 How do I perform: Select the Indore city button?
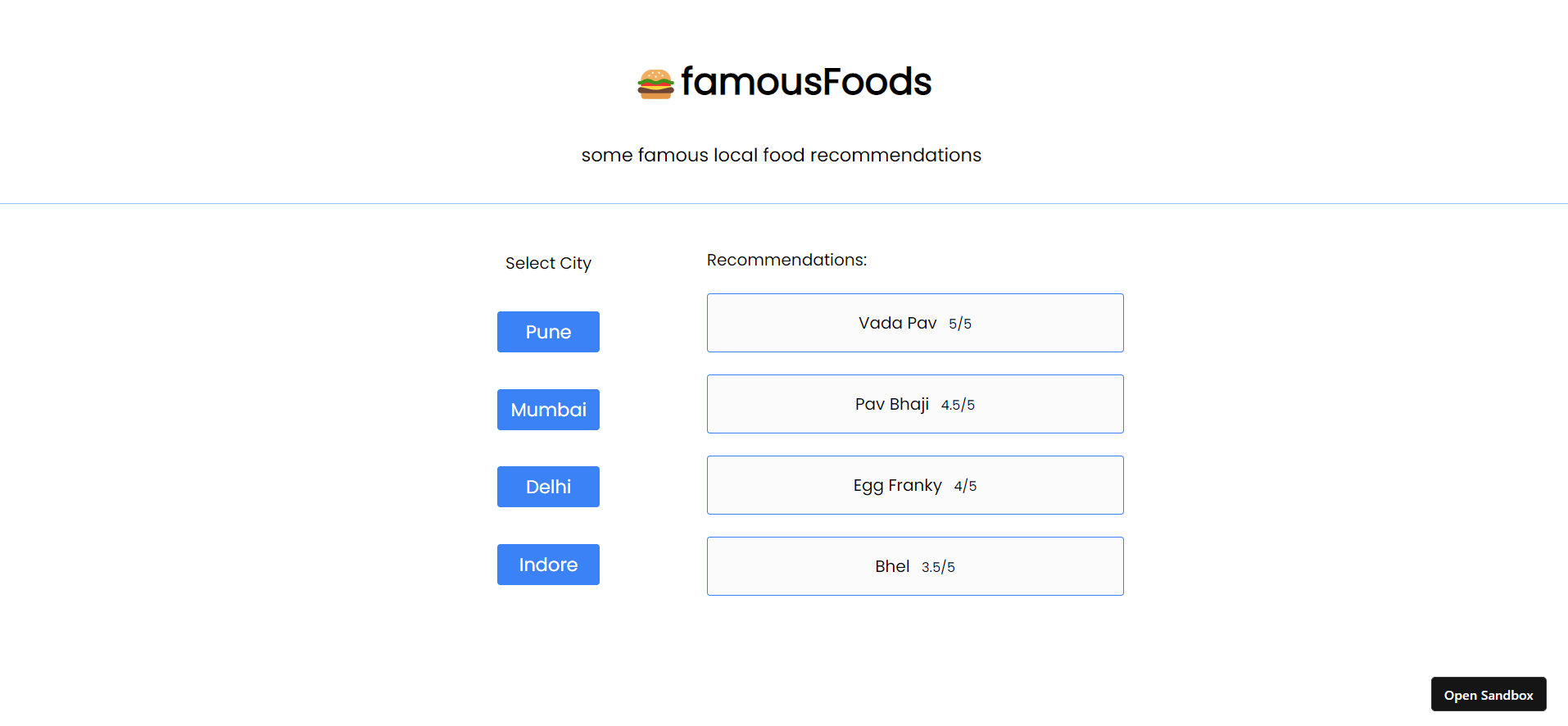tap(547, 564)
